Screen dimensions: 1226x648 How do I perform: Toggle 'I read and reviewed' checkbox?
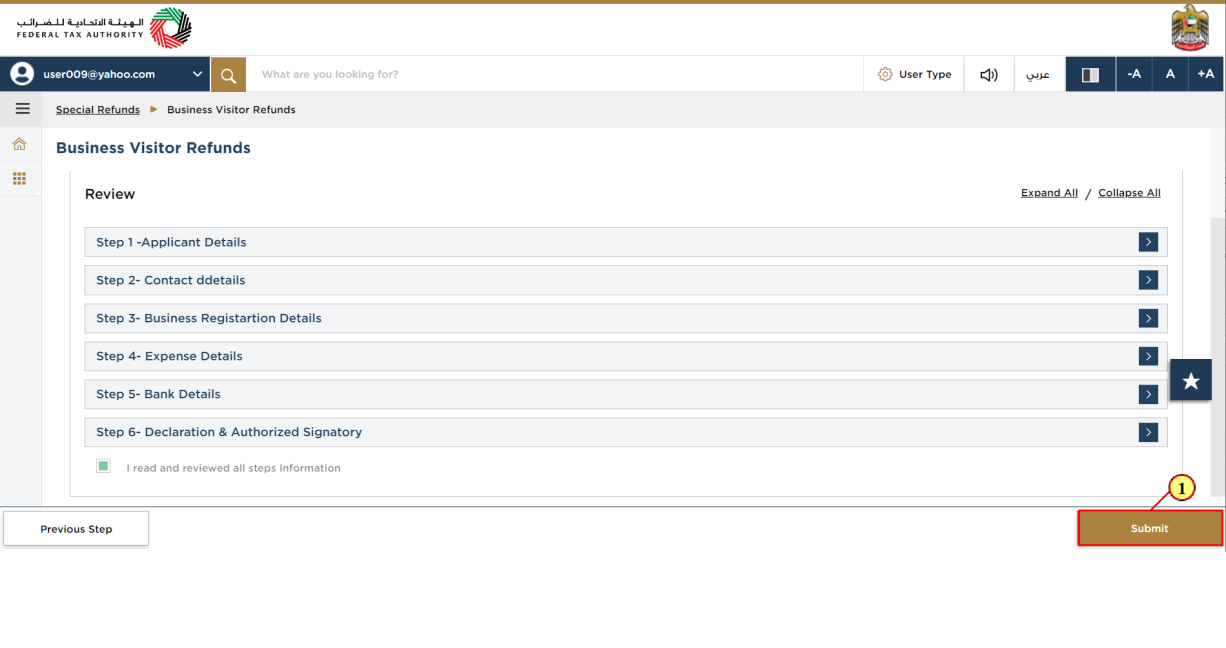tap(103, 466)
